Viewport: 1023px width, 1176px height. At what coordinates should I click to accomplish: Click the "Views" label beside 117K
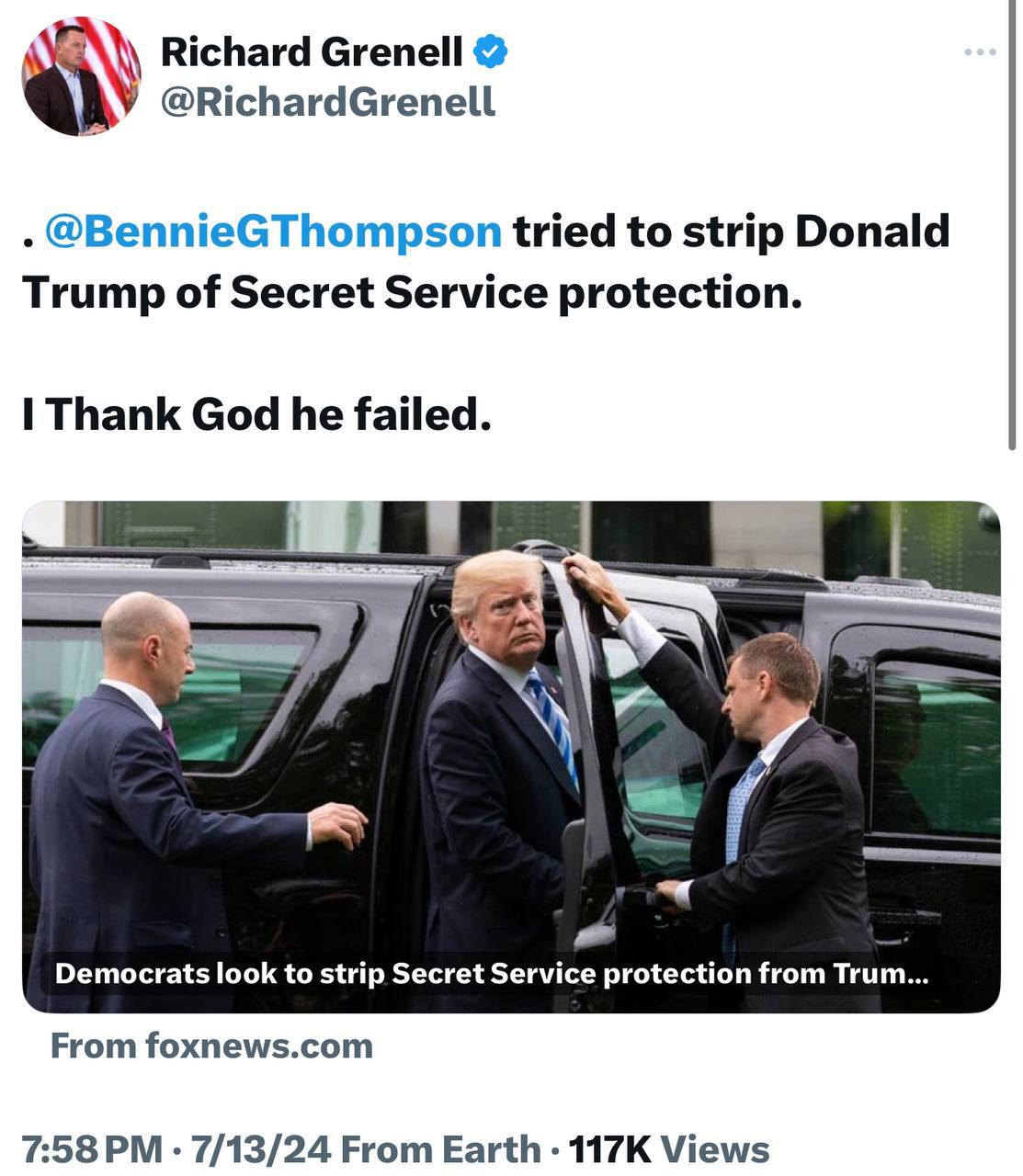pyautogui.click(x=714, y=1149)
